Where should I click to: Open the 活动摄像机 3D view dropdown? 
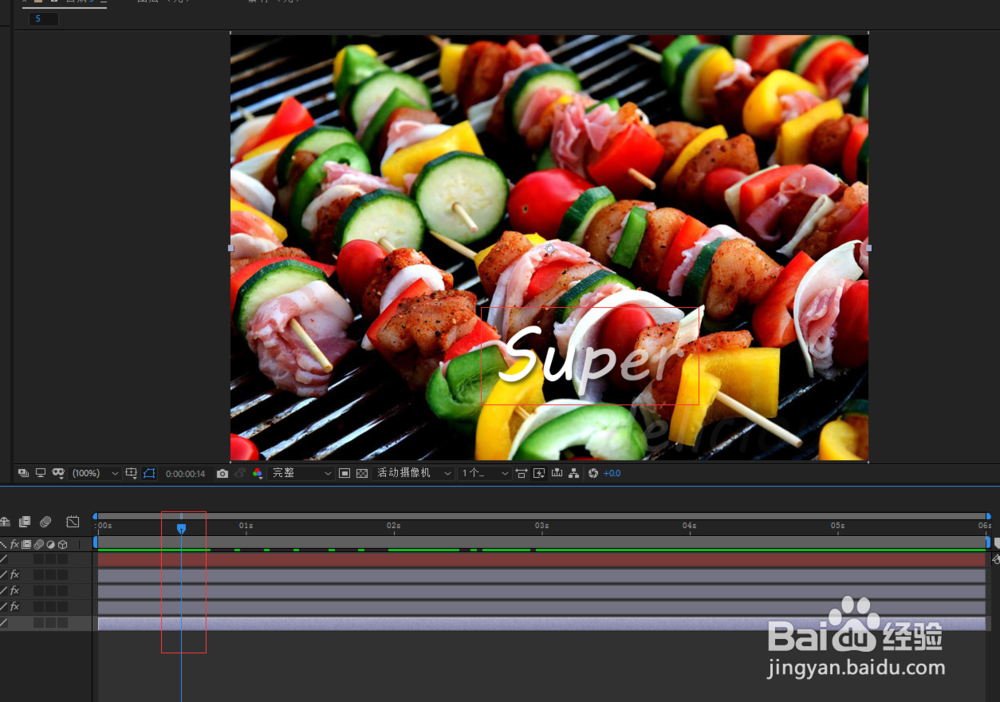tap(413, 473)
